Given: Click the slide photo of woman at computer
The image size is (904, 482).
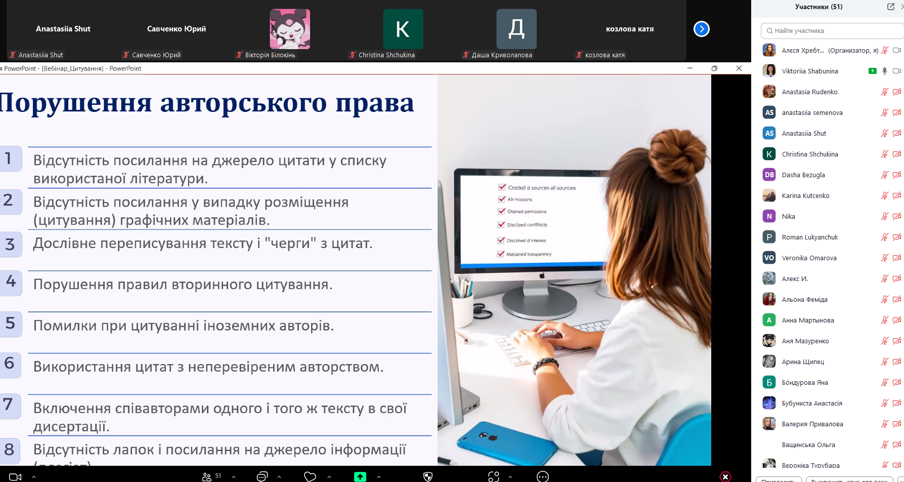Looking at the screenshot, I should click(574, 270).
